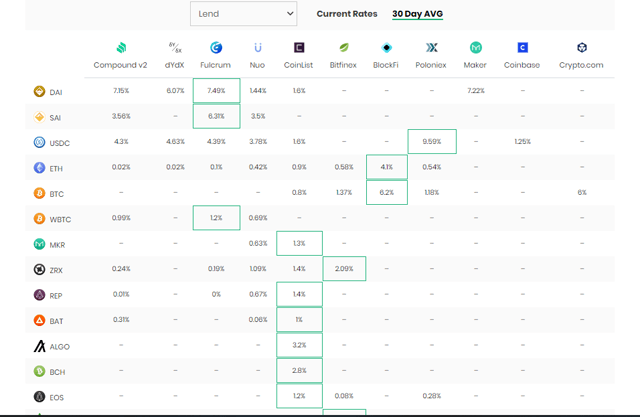Click the MKR coin icon
Viewport: 640px width, 417px height.
[x=39, y=244]
